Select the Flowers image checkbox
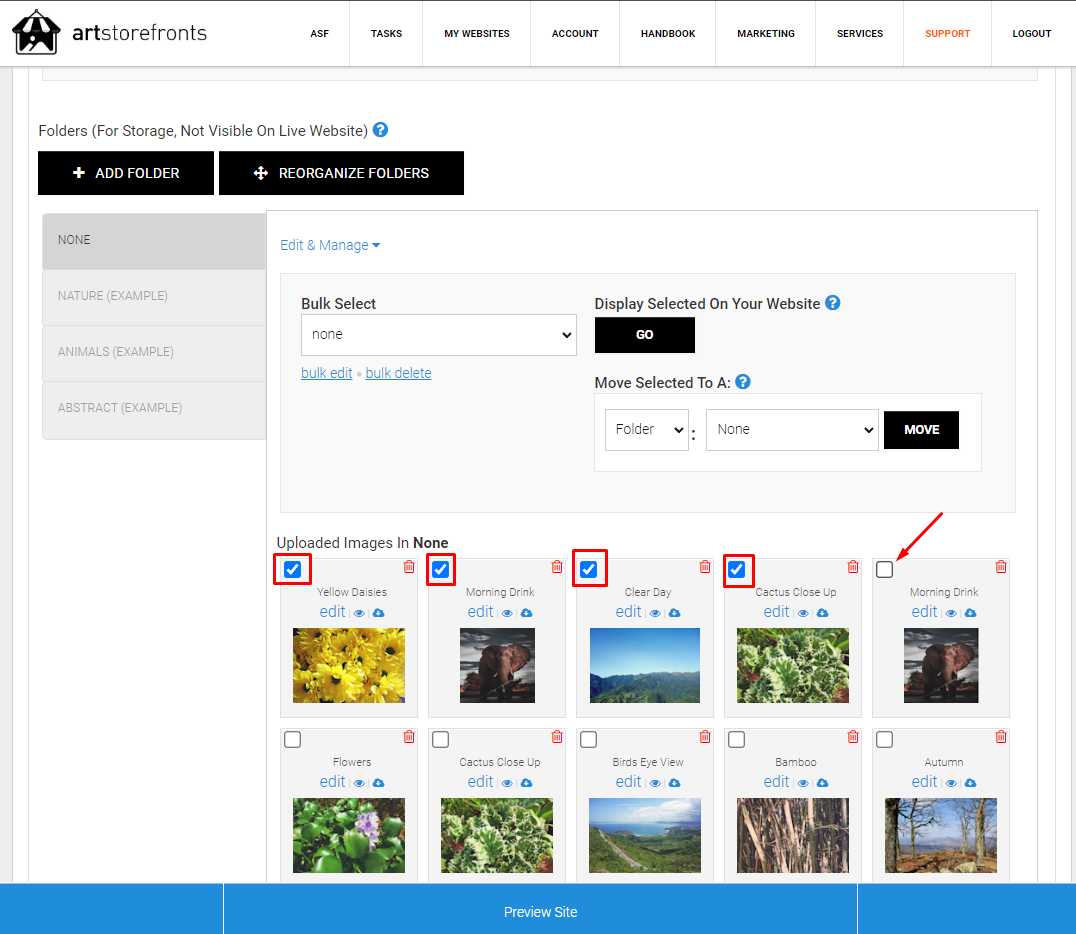 point(292,739)
